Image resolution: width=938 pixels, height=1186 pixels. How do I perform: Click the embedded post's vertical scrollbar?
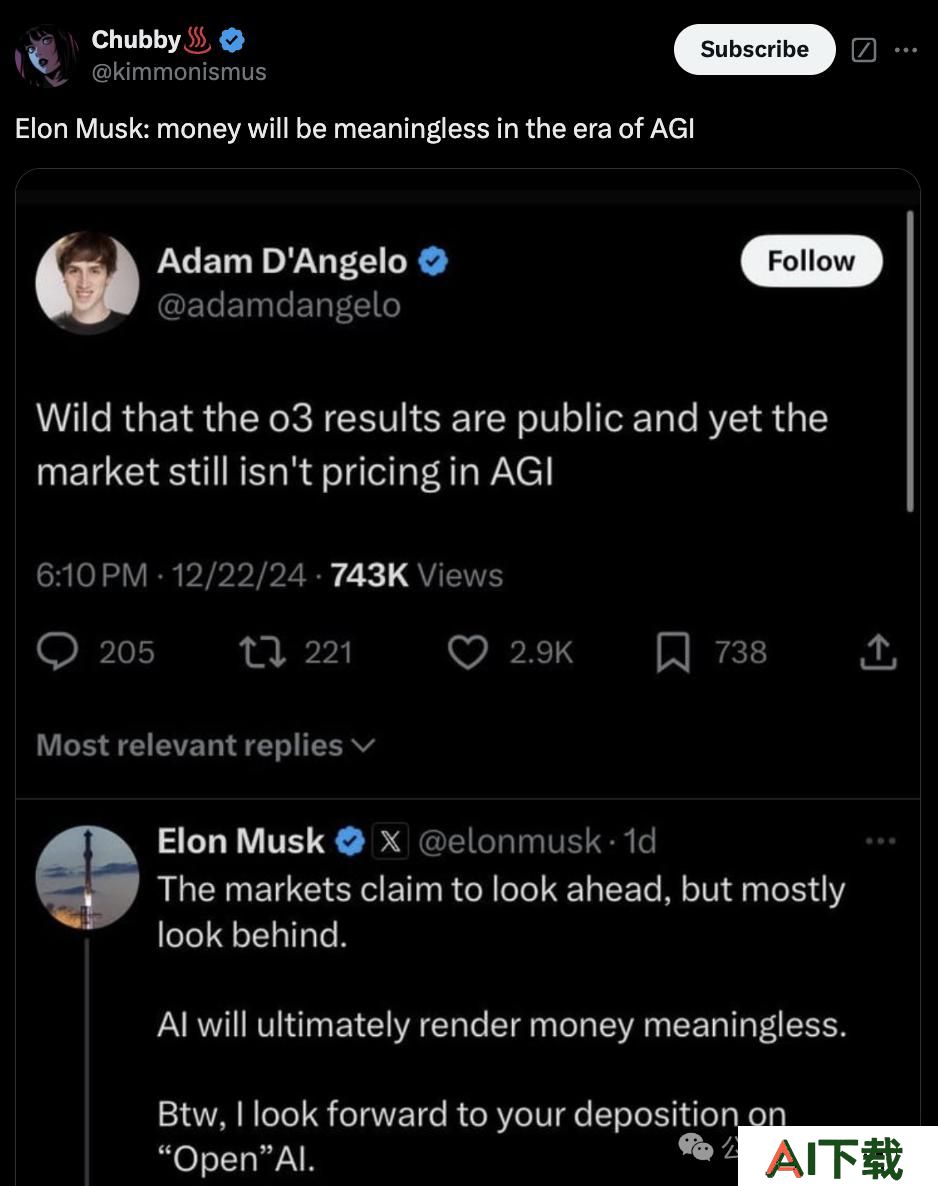(910, 362)
